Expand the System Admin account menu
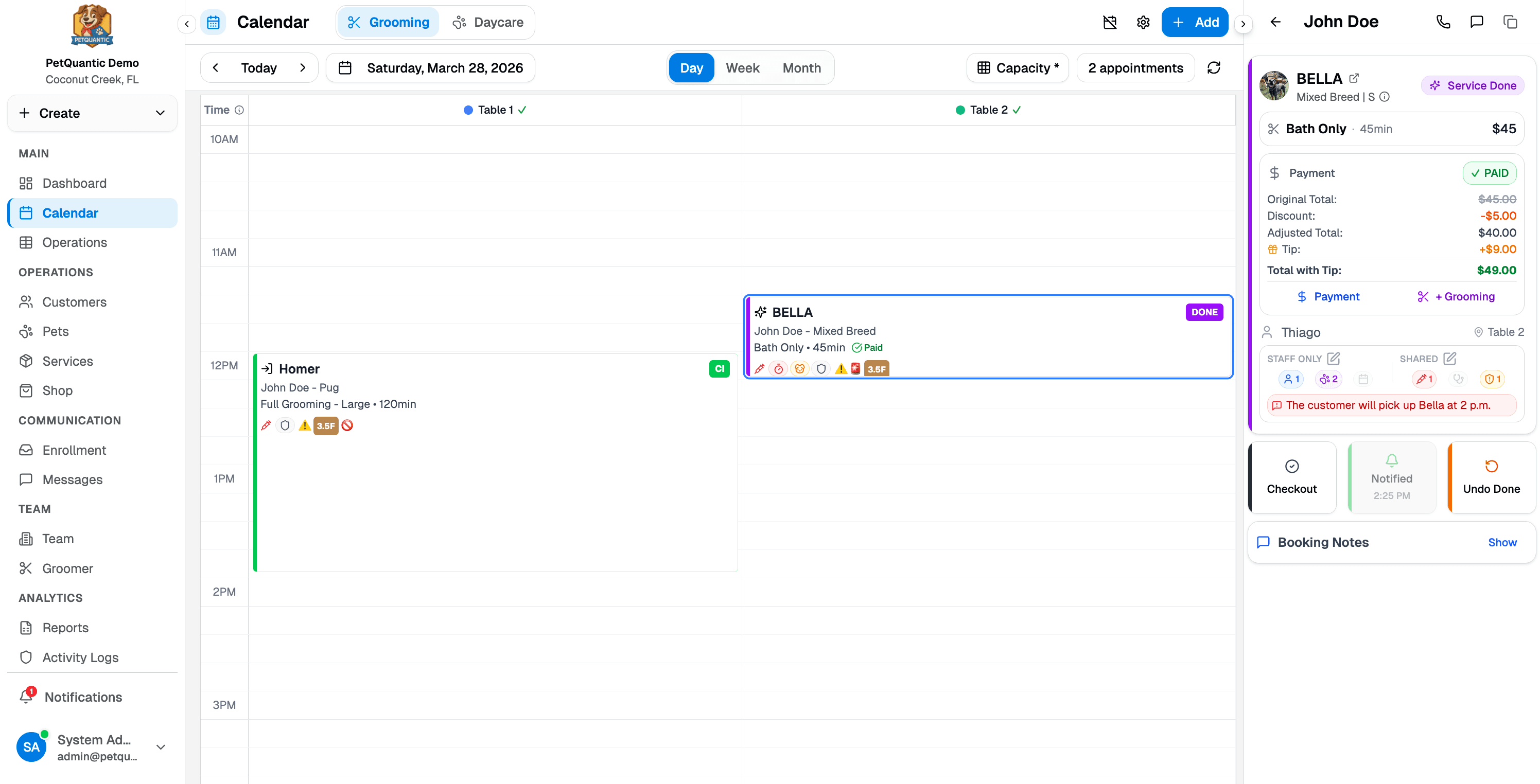This screenshot has width=1540, height=784. (x=92, y=747)
